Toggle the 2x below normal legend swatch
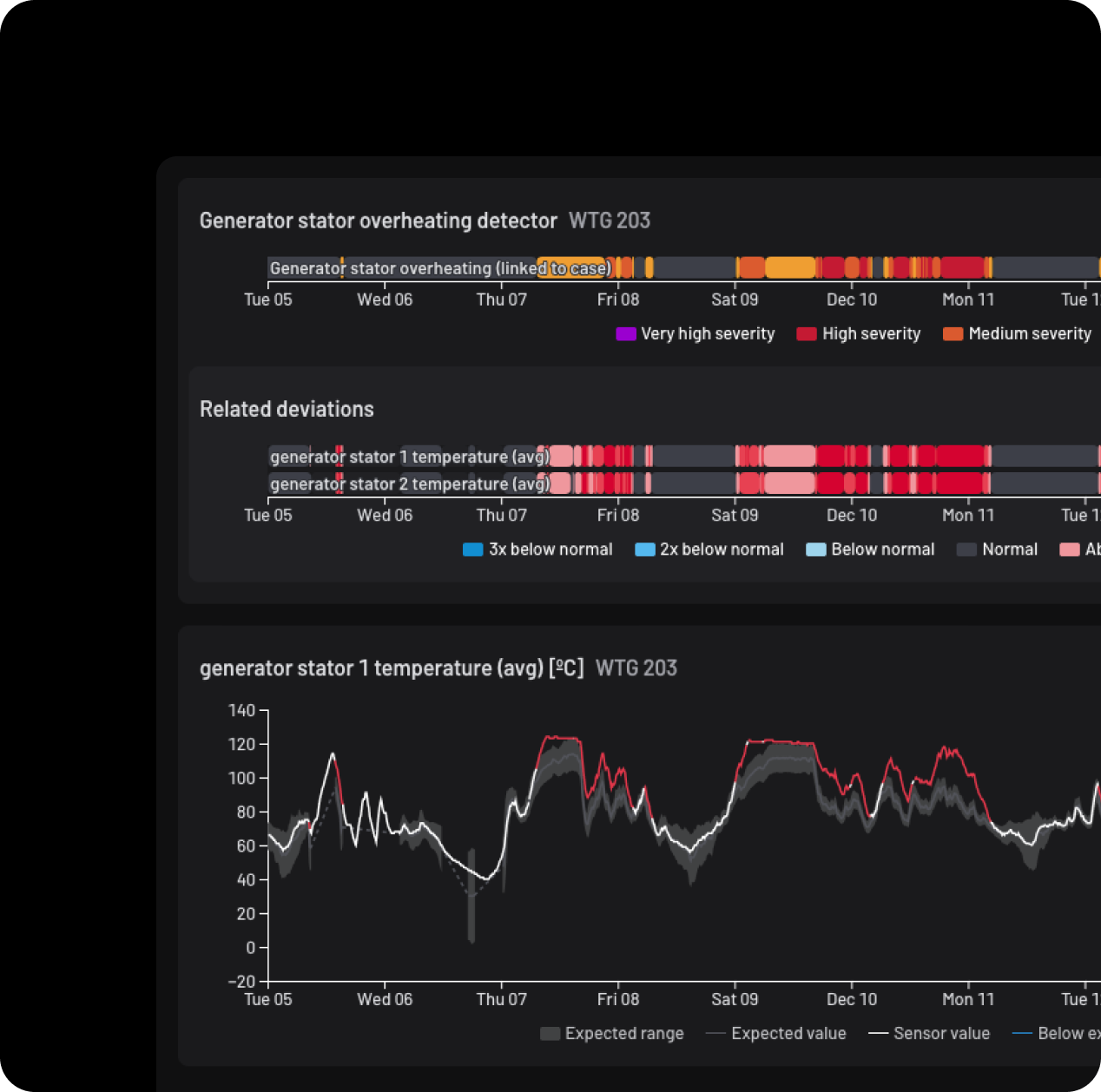Viewport: 1101px width, 1092px height. point(645,549)
